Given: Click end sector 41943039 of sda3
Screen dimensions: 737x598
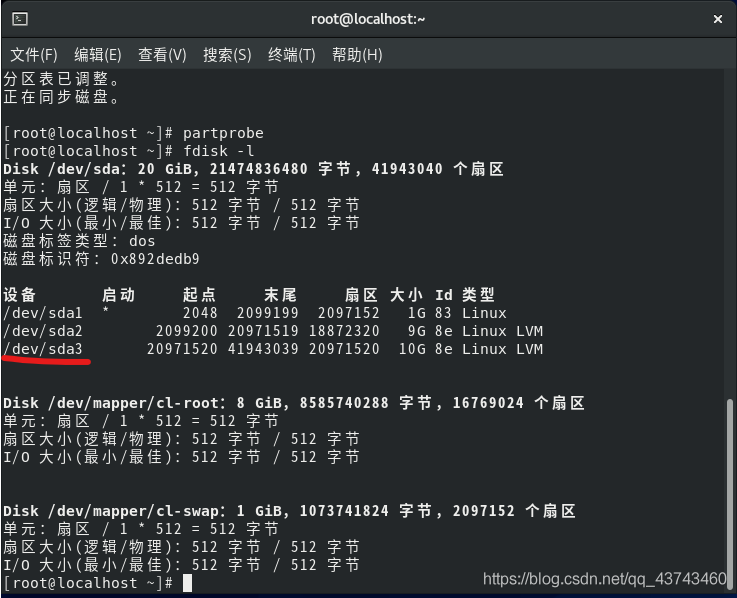Looking at the screenshot, I should [x=263, y=349].
